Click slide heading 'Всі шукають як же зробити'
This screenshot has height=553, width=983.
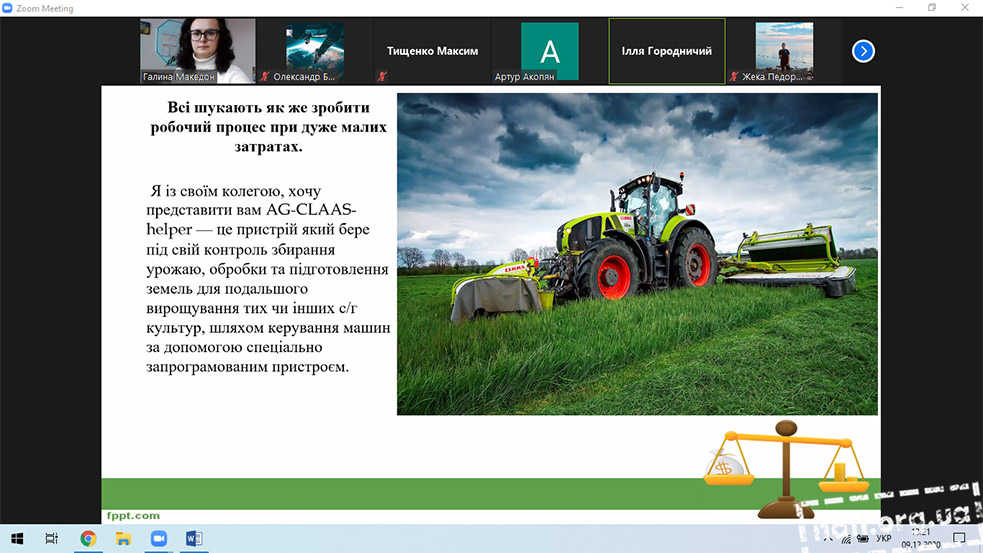click(268, 107)
